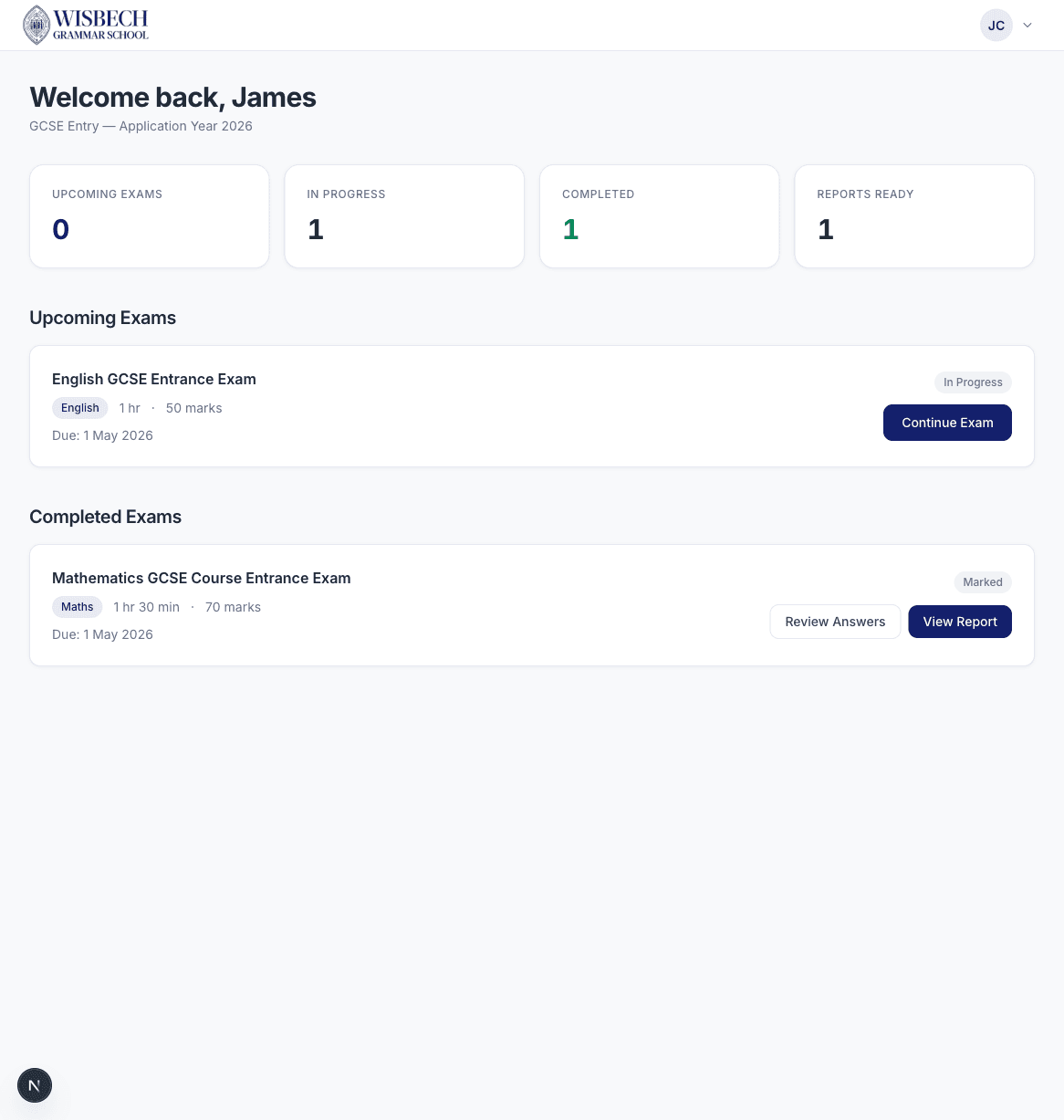Click the In Progress status badge
This screenshot has width=1064, height=1120.
click(973, 382)
